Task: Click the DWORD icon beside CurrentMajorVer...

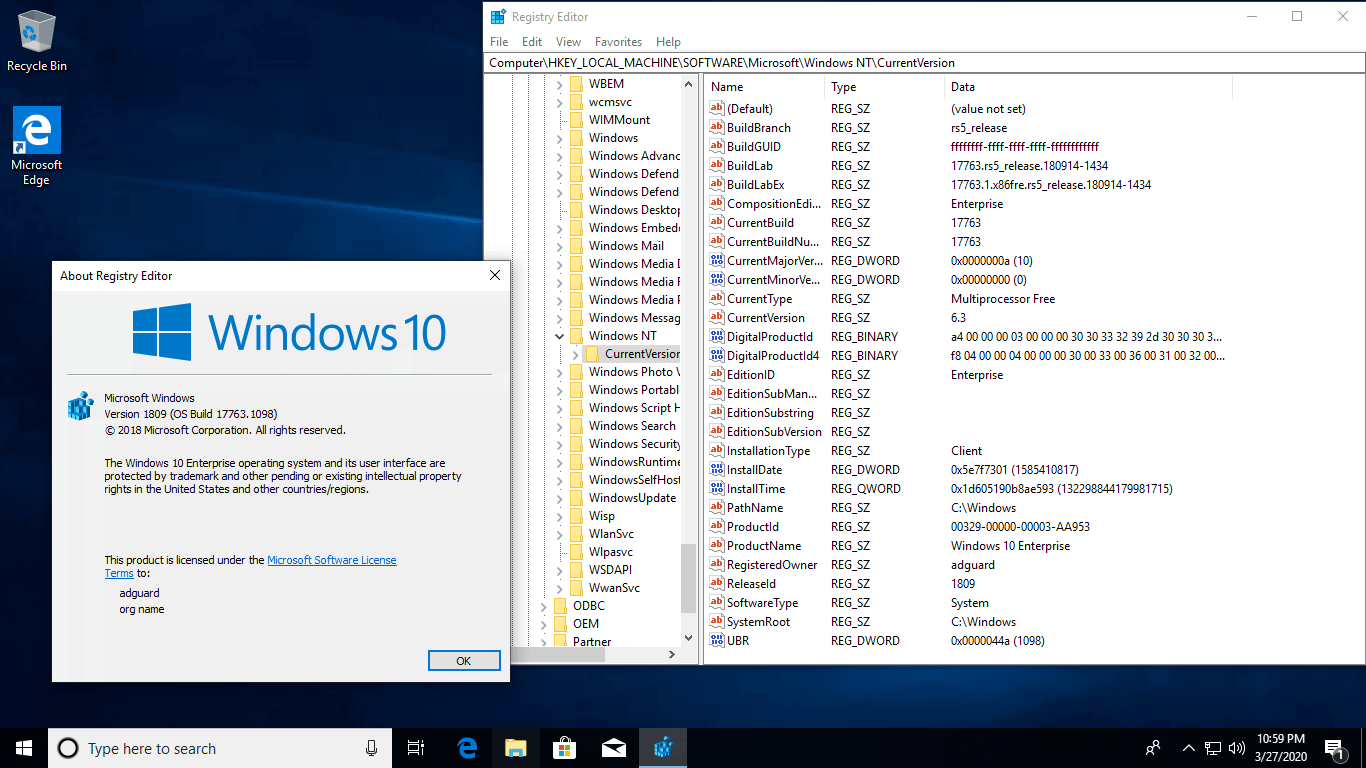Action: tap(716, 260)
